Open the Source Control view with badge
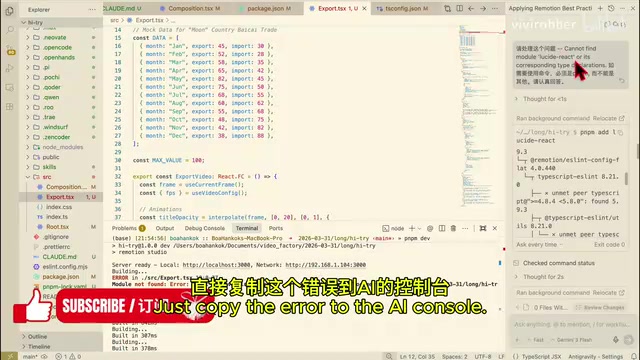The width and height of the screenshot is (640, 360). tap(11, 51)
